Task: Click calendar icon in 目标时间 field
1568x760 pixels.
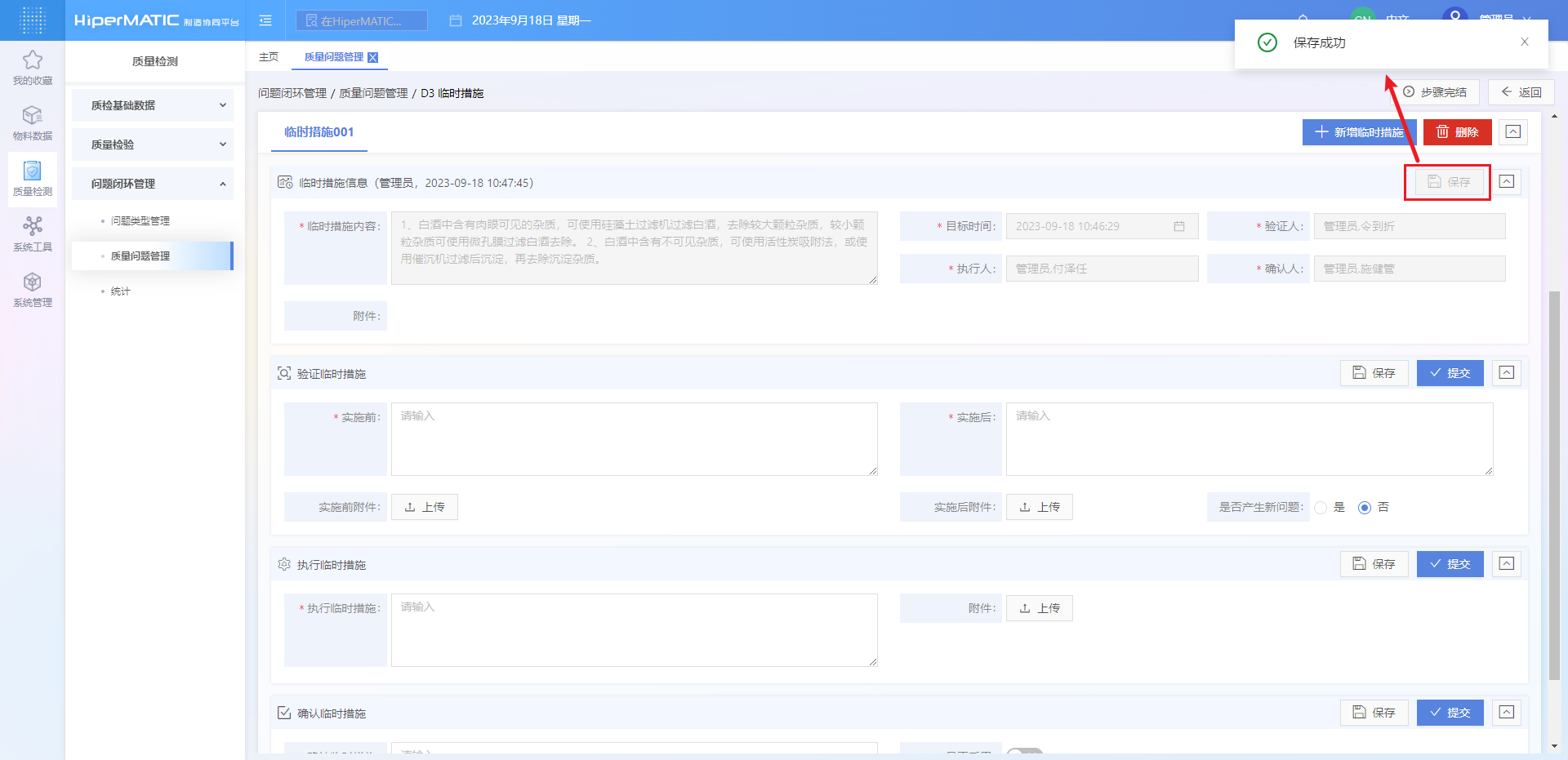Action: (1179, 226)
